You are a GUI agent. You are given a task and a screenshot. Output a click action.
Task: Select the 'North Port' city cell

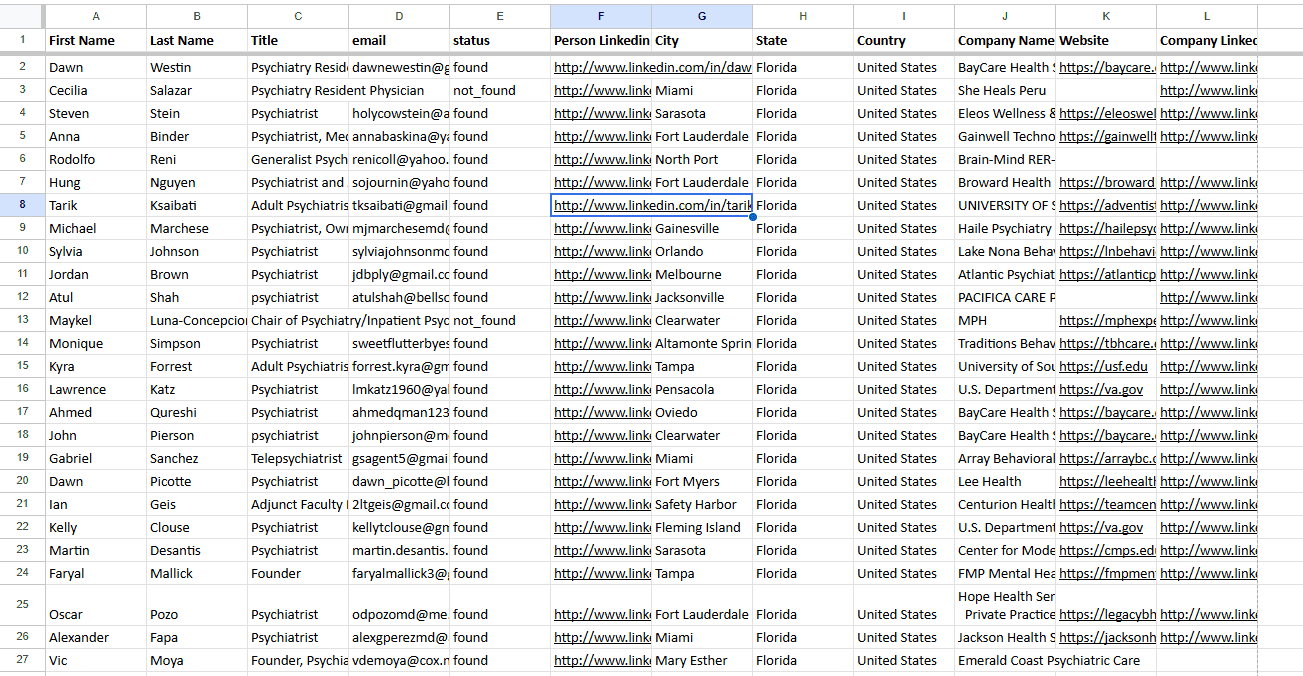(702, 160)
